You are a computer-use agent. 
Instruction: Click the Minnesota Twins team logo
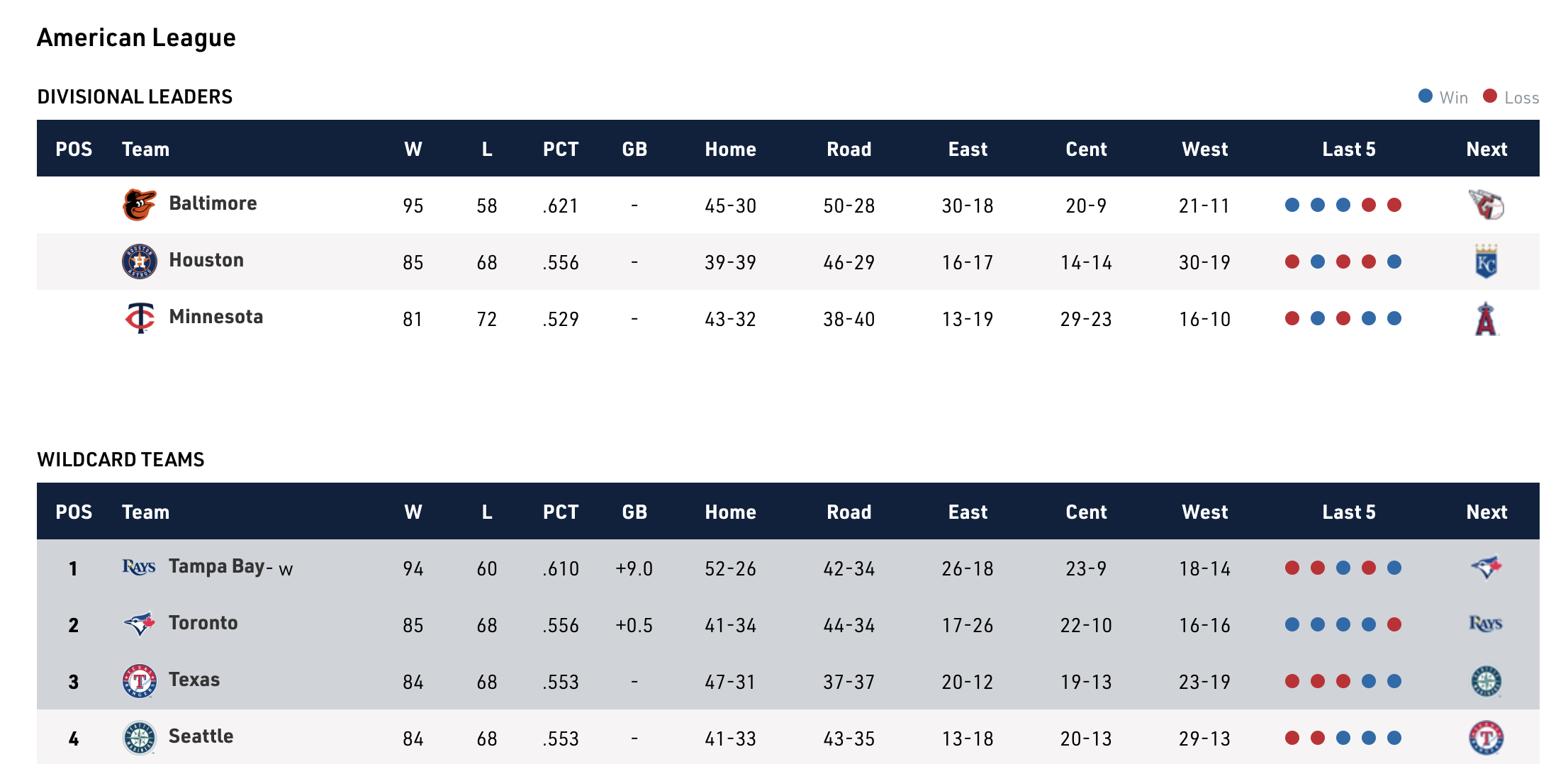click(x=140, y=318)
